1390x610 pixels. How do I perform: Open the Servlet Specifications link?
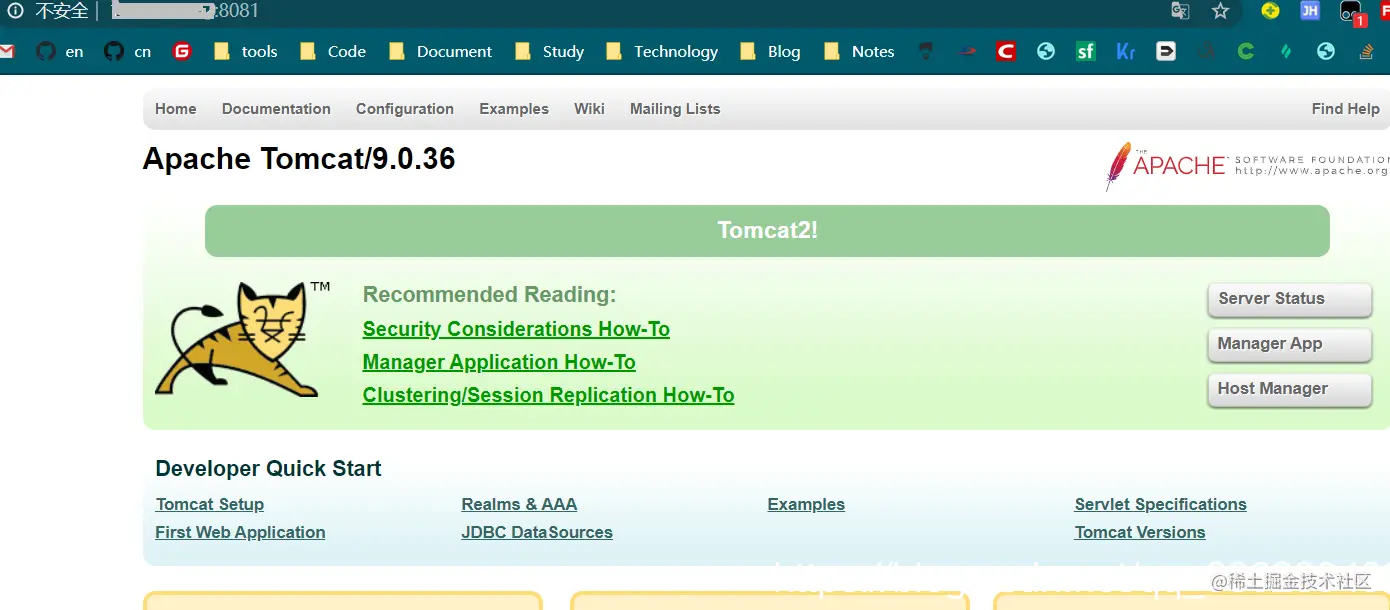point(1161,505)
